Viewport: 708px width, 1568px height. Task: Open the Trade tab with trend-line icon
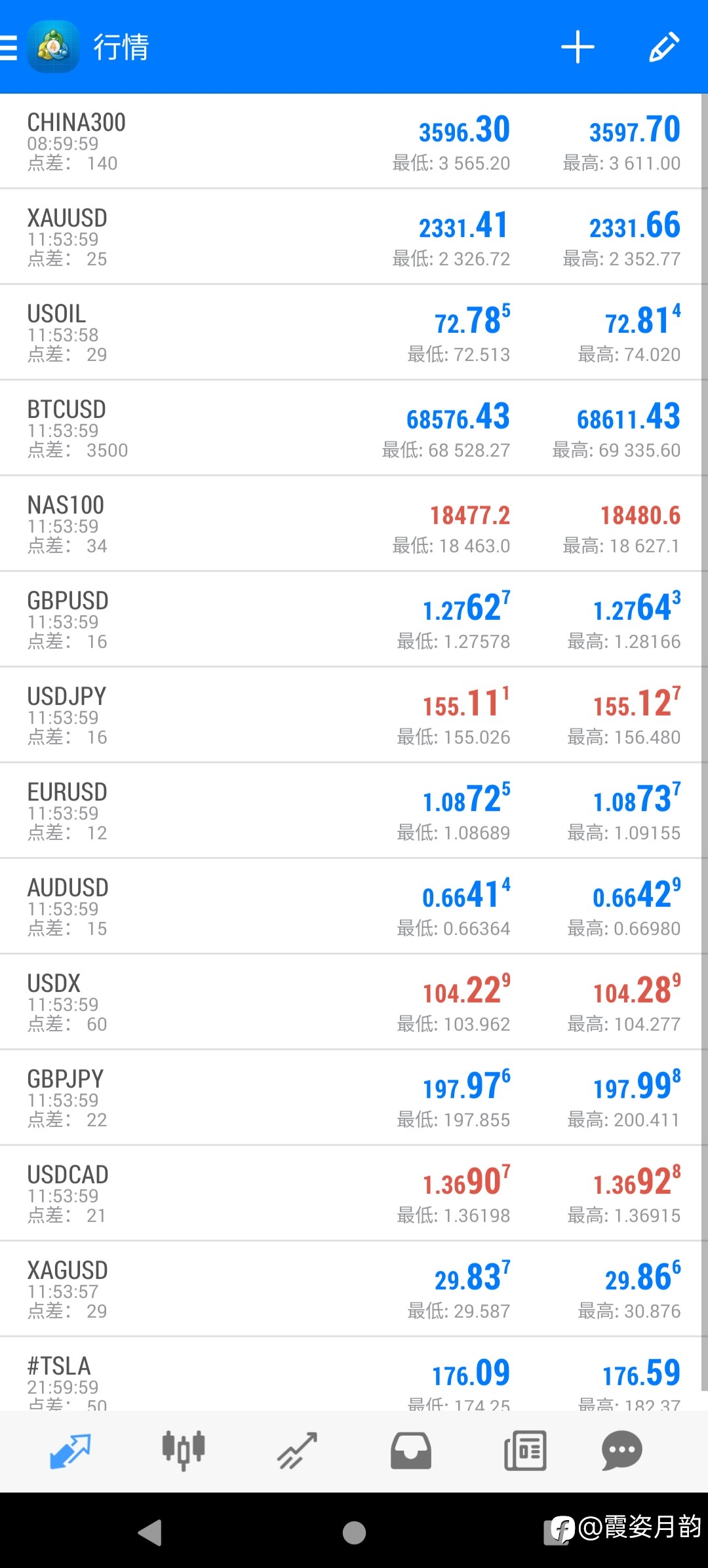click(x=298, y=1451)
